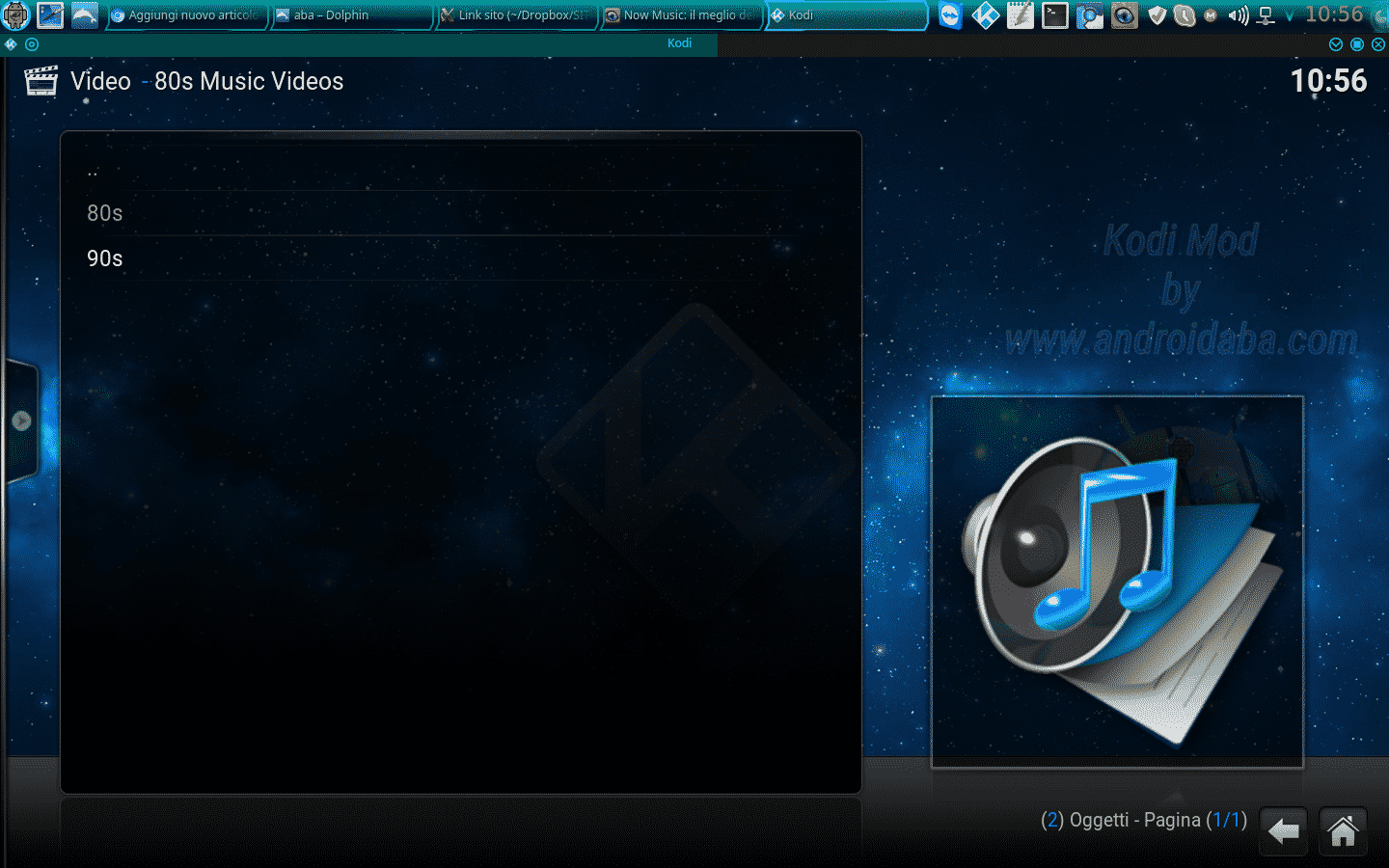Click the shield security tray icon

click(1157, 15)
